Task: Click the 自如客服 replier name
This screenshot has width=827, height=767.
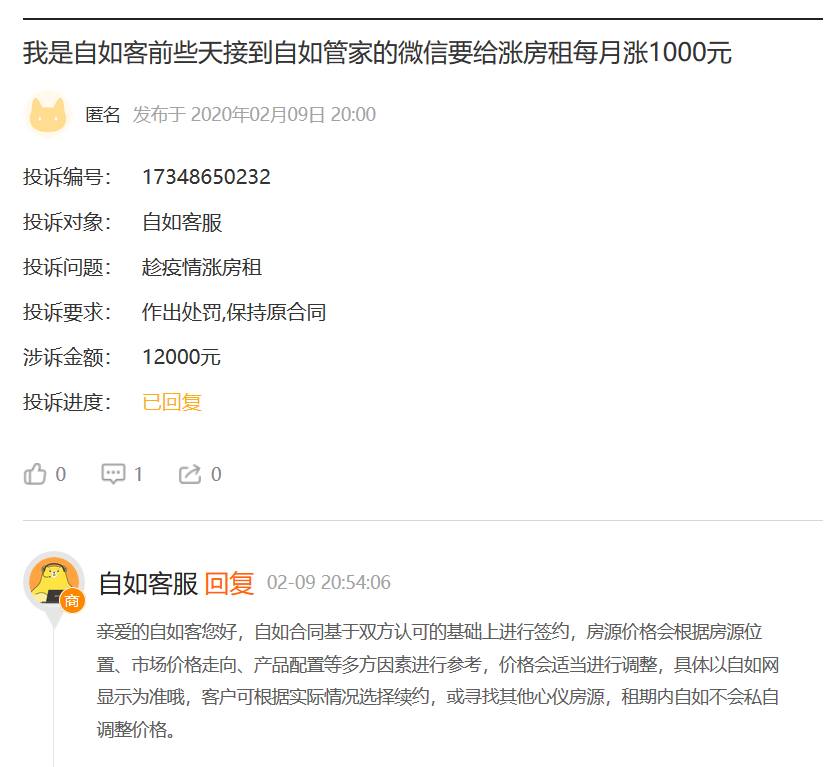Action: [x=148, y=583]
